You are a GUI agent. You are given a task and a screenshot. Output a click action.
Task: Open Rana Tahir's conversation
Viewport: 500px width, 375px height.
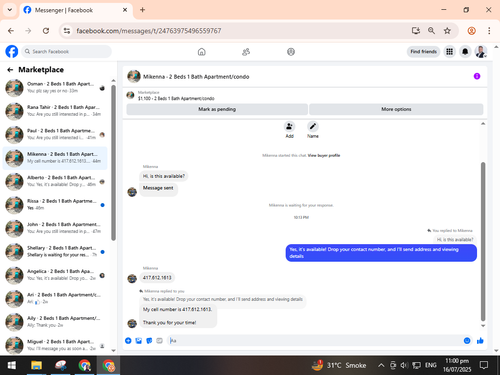click(x=55, y=111)
